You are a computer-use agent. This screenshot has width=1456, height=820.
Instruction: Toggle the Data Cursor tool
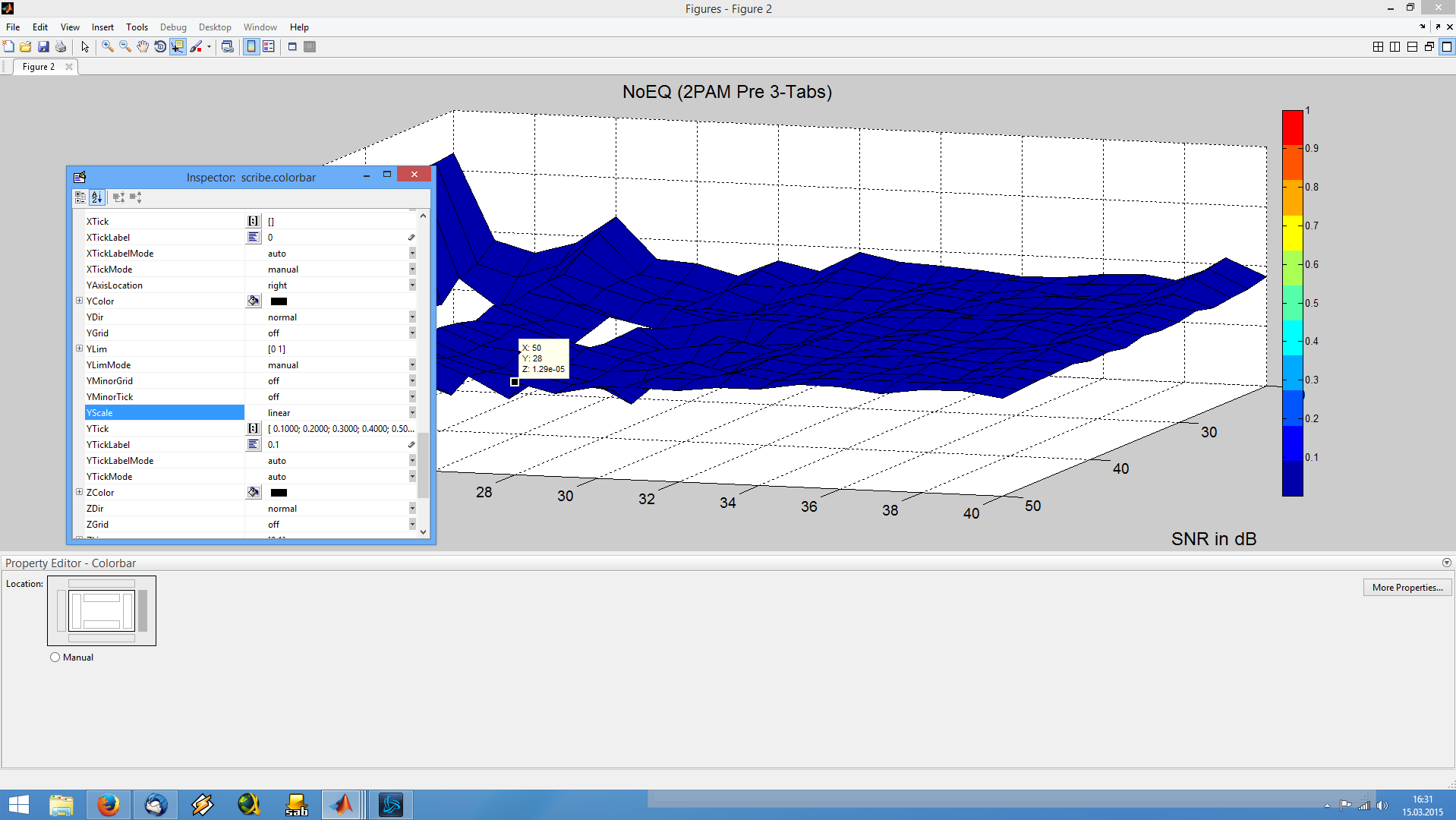pyautogui.click(x=178, y=47)
